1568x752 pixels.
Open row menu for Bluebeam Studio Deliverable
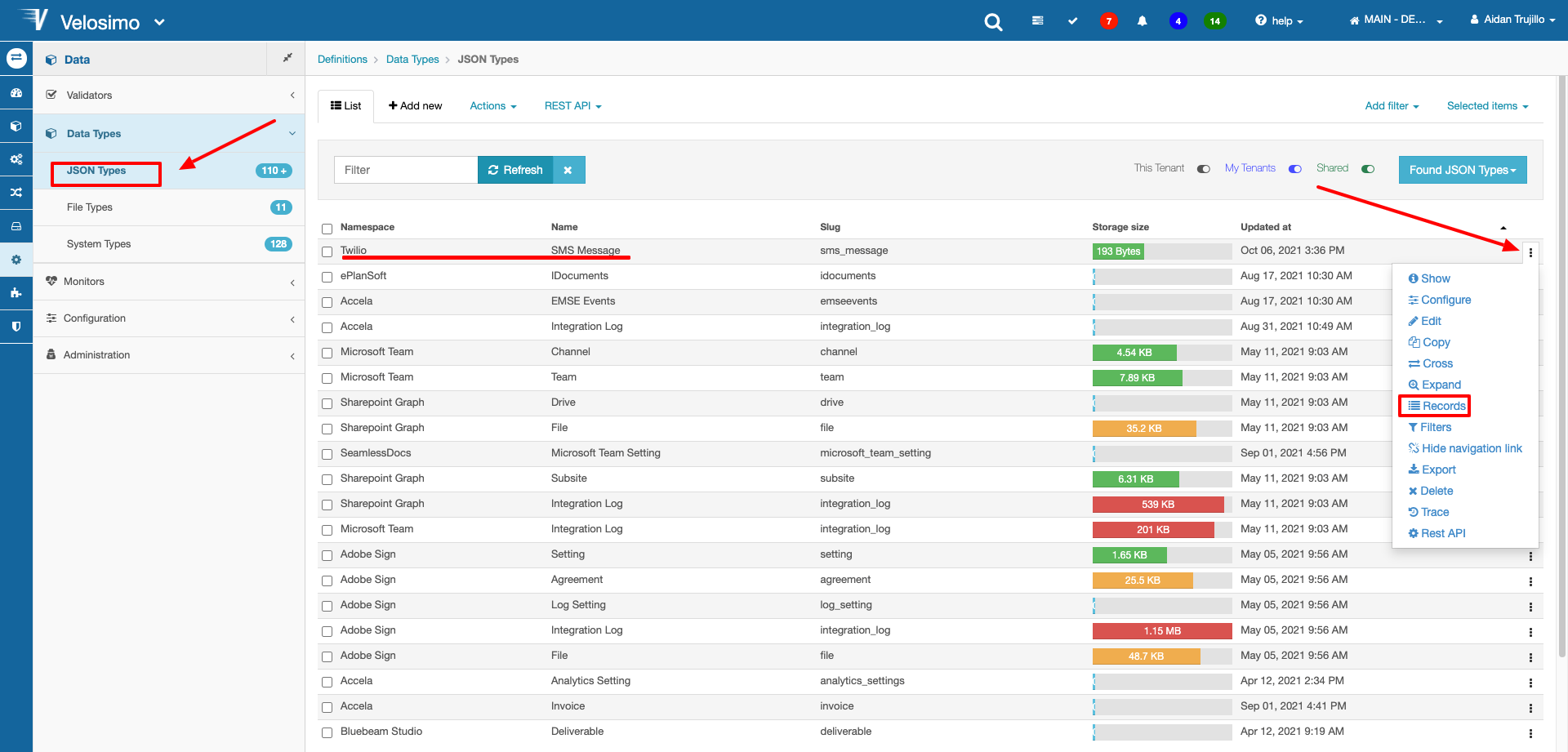pyautogui.click(x=1530, y=733)
